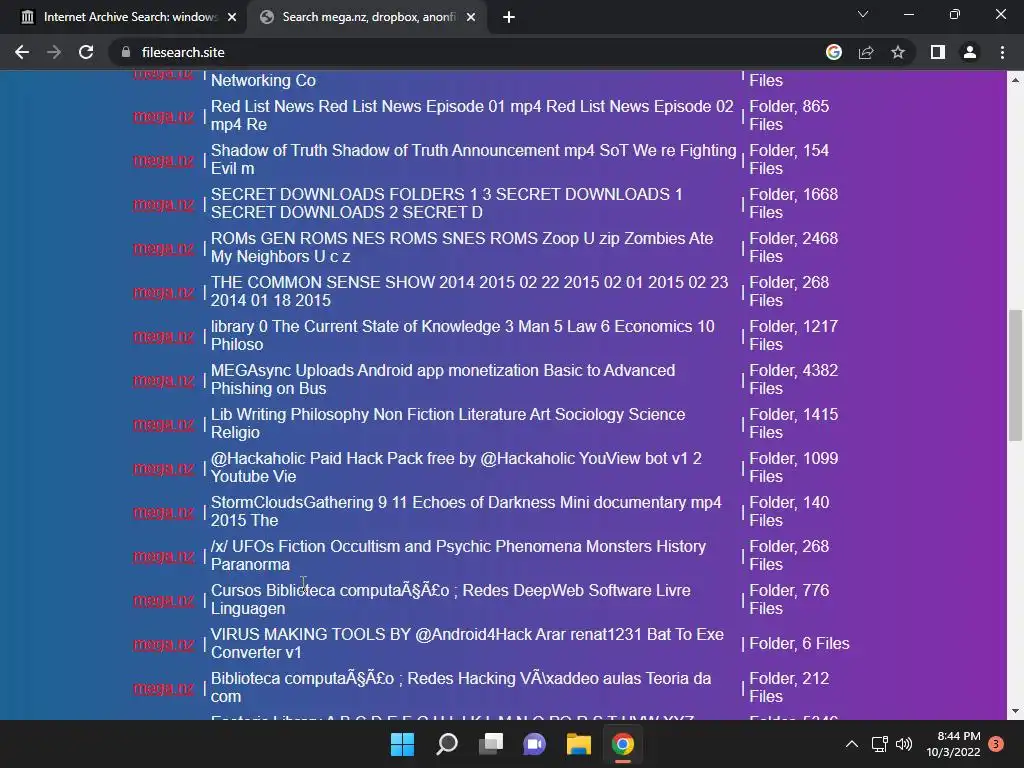Open mega.nz link for Cursos Biblioteca
Image resolution: width=1024 pixels, height=768 pixels.
(164, 600)
